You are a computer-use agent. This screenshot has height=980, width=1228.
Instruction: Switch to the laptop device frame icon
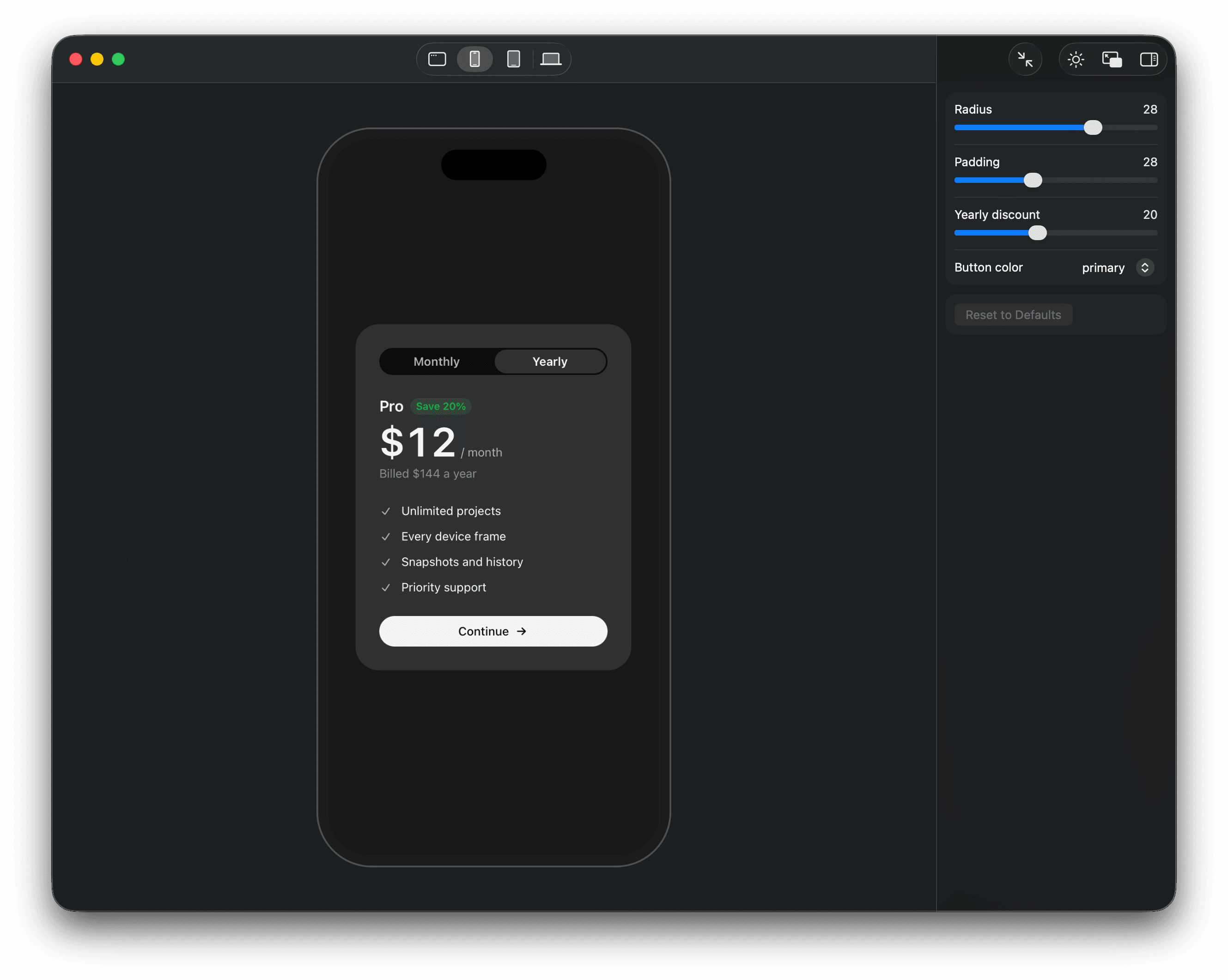click(551, 59)
